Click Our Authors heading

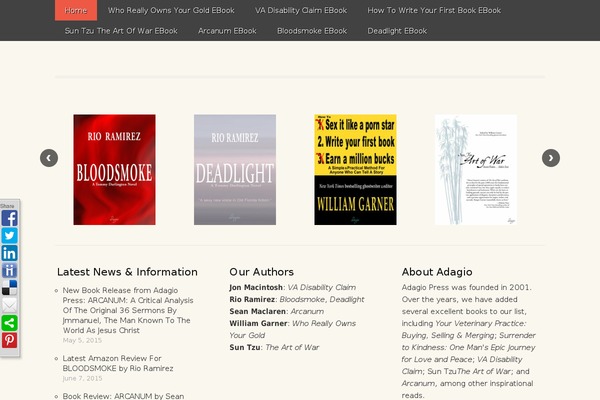(x=261, y=272)
